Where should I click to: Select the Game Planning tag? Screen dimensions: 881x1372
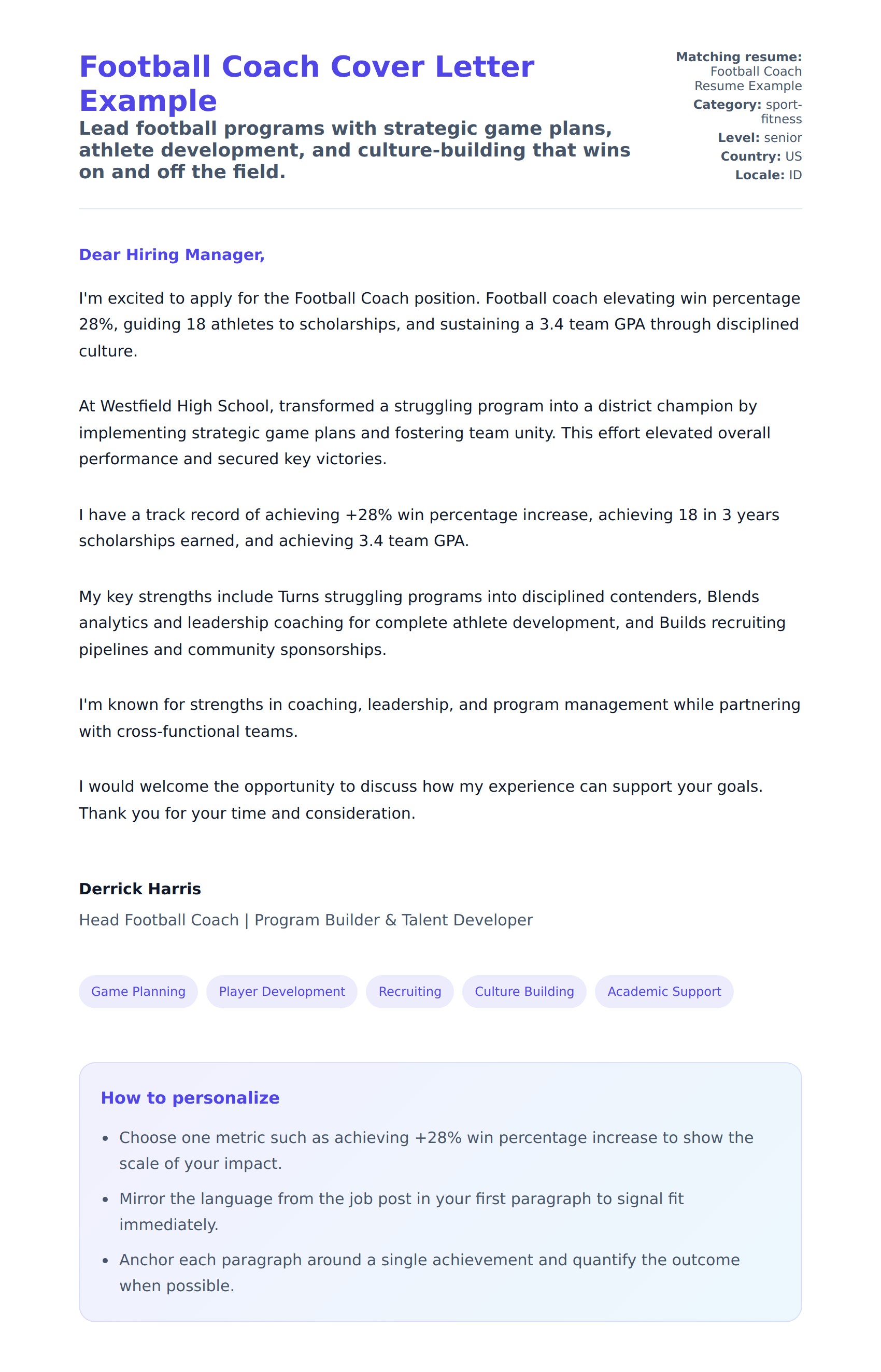[138, 991]
